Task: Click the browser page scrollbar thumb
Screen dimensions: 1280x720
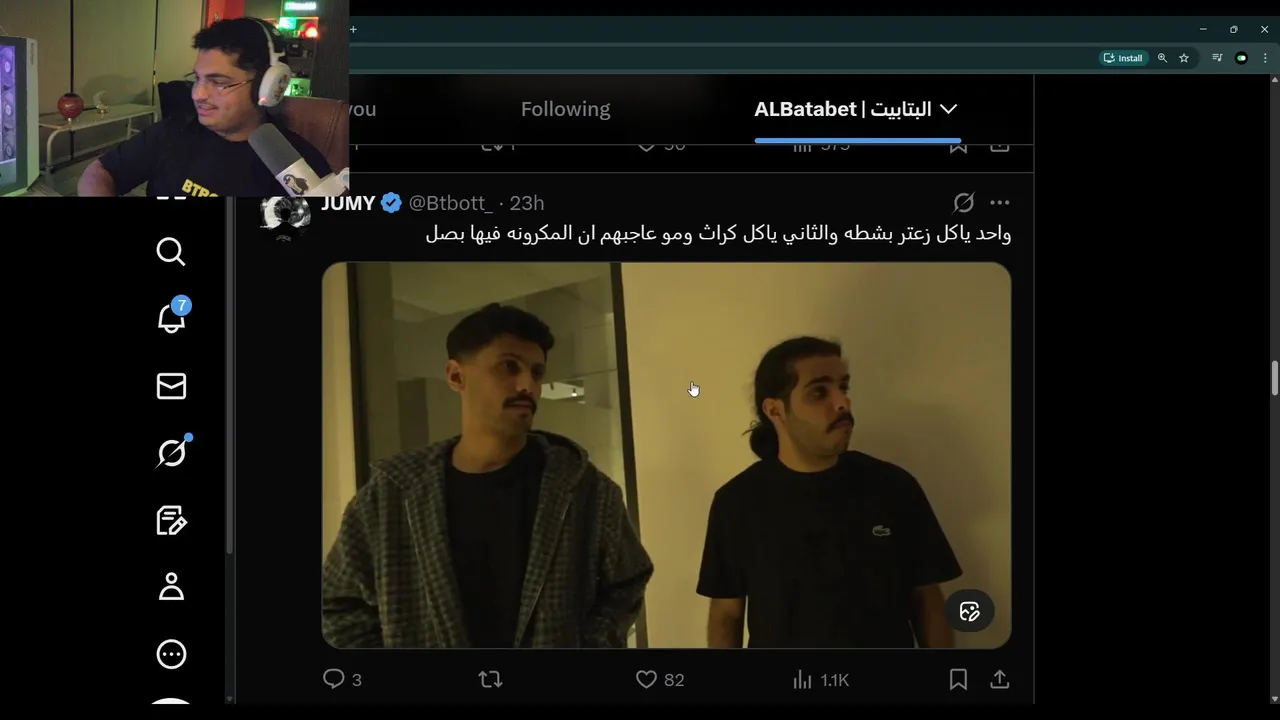Action: tap(1274, 378)
